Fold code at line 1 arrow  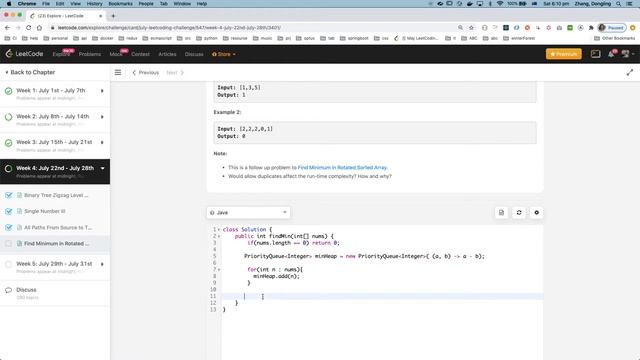point(219,230)
